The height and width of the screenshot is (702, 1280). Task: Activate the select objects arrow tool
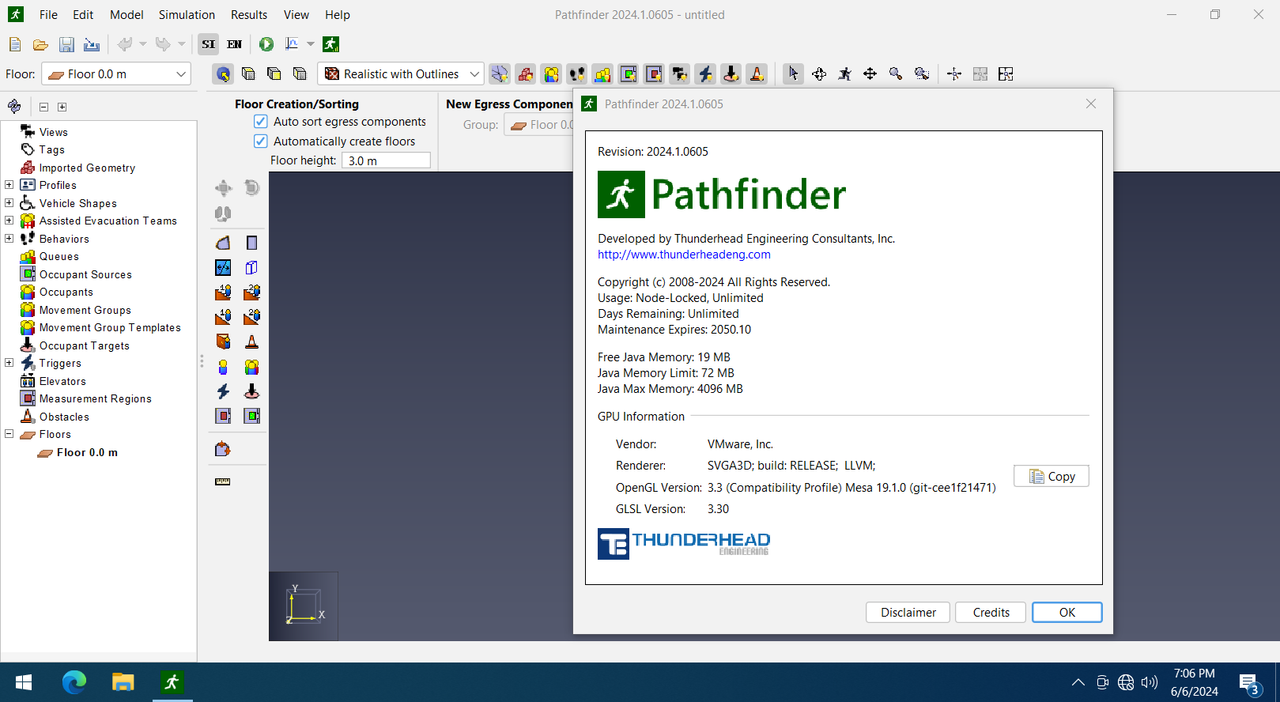pos(793,74)
